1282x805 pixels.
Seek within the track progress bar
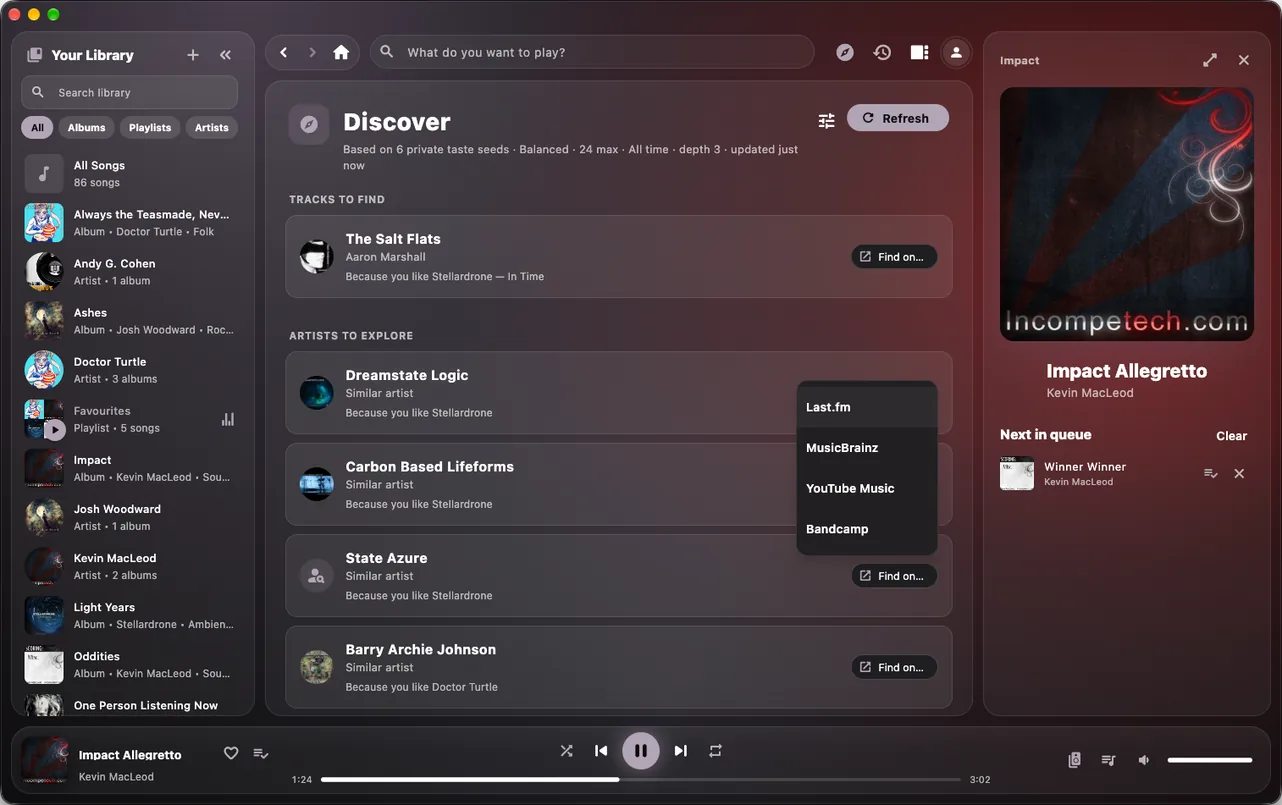[x=641, y=779]
